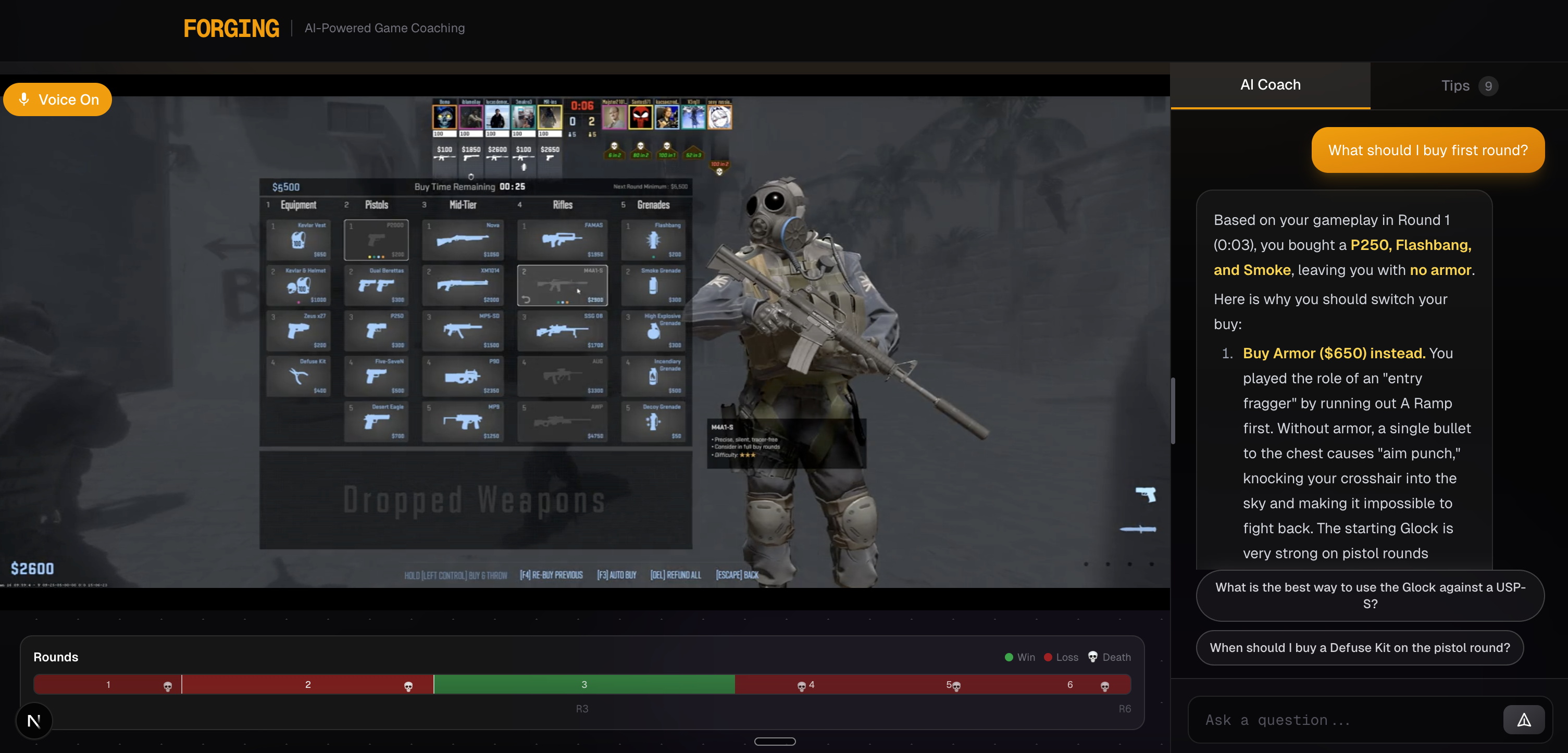
Task: Click the send arrow icon
Action: pyautogui.click(x=1523, y=720)
